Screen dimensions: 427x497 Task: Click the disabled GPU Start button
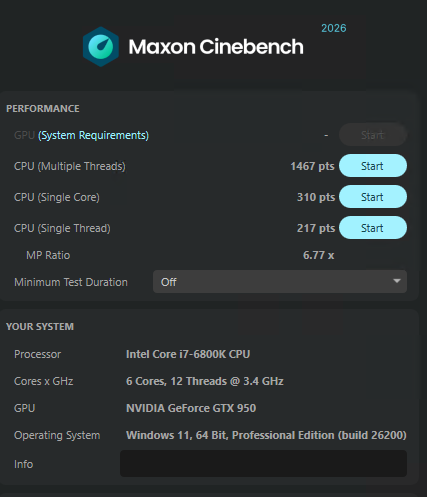373,135
